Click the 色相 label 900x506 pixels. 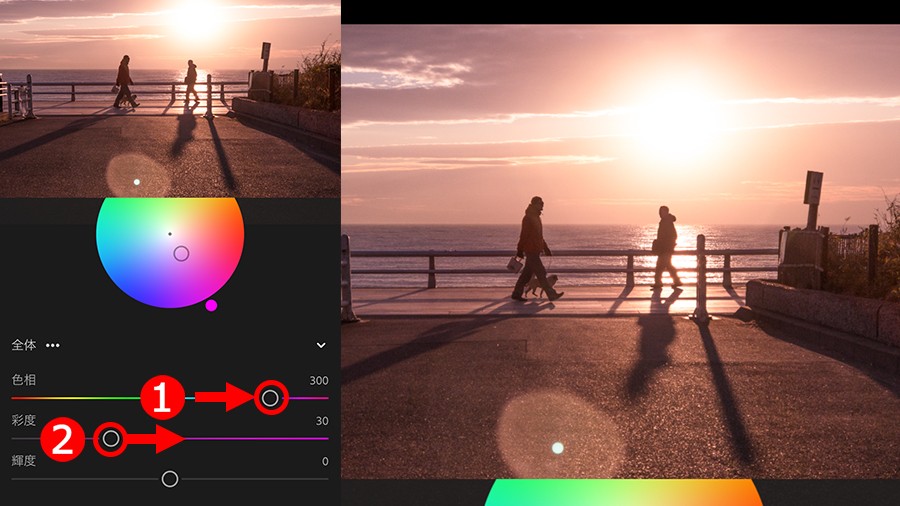(24, 380)
